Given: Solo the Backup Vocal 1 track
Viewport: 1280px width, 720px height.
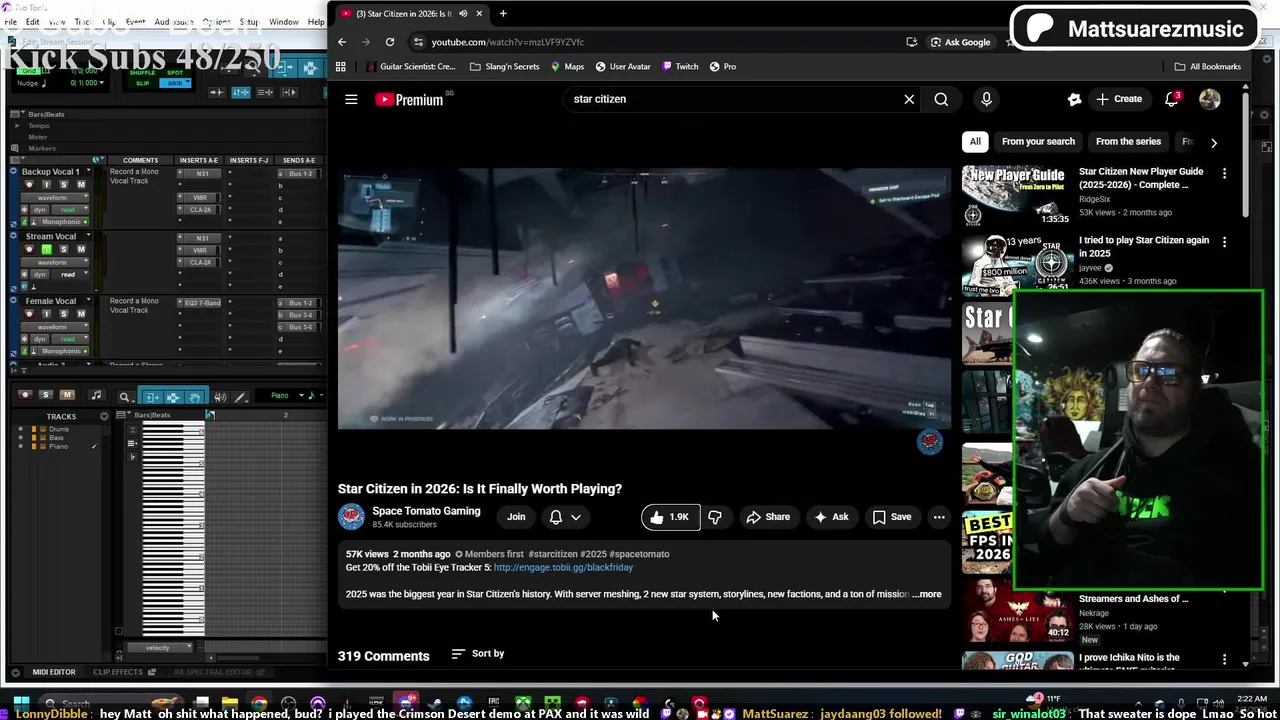Looking at the screenshot, I should (64, 185).
